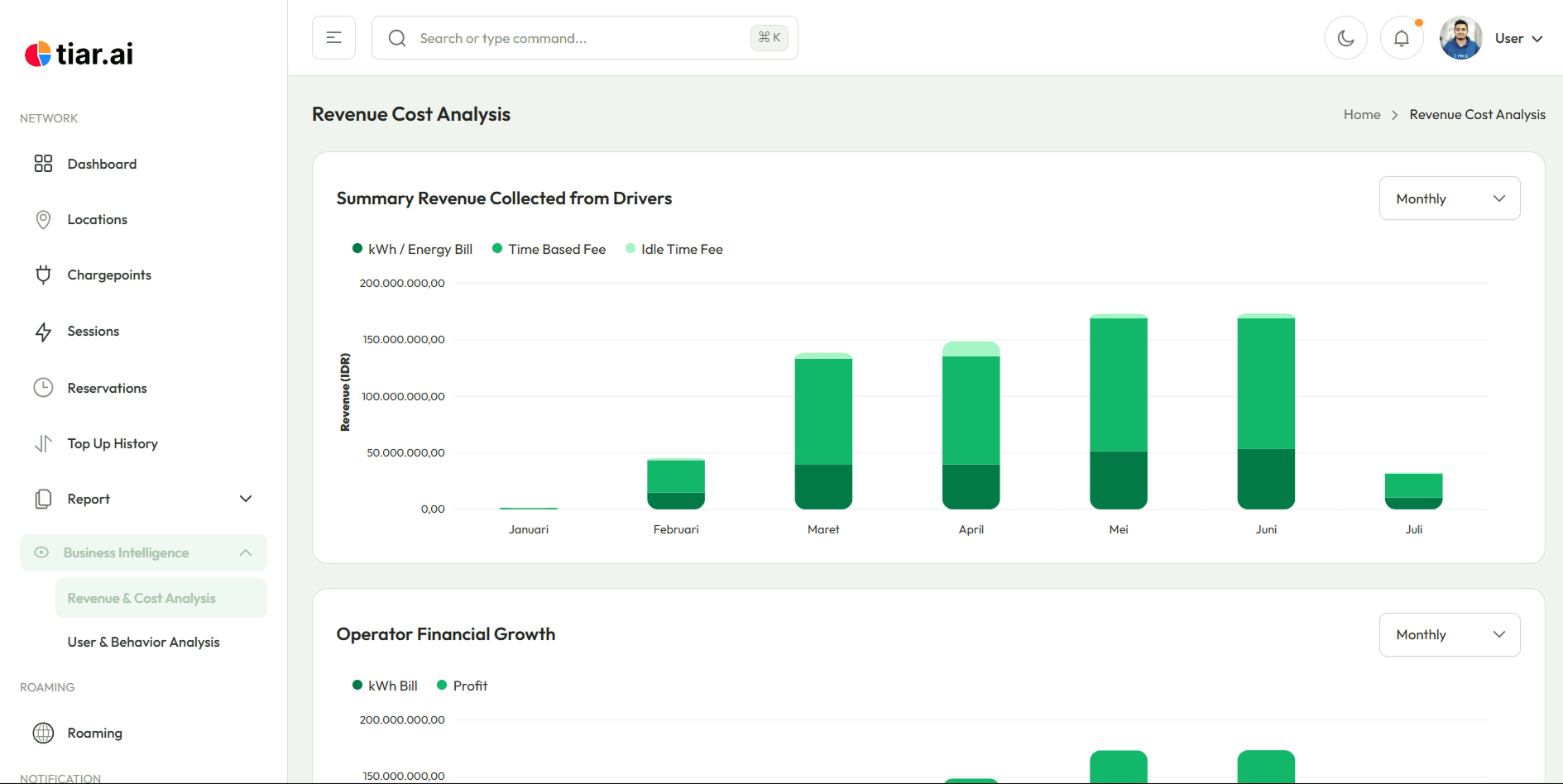
Task: Toggle the sidebar with the hamburger button
Action: pos(333,37)
